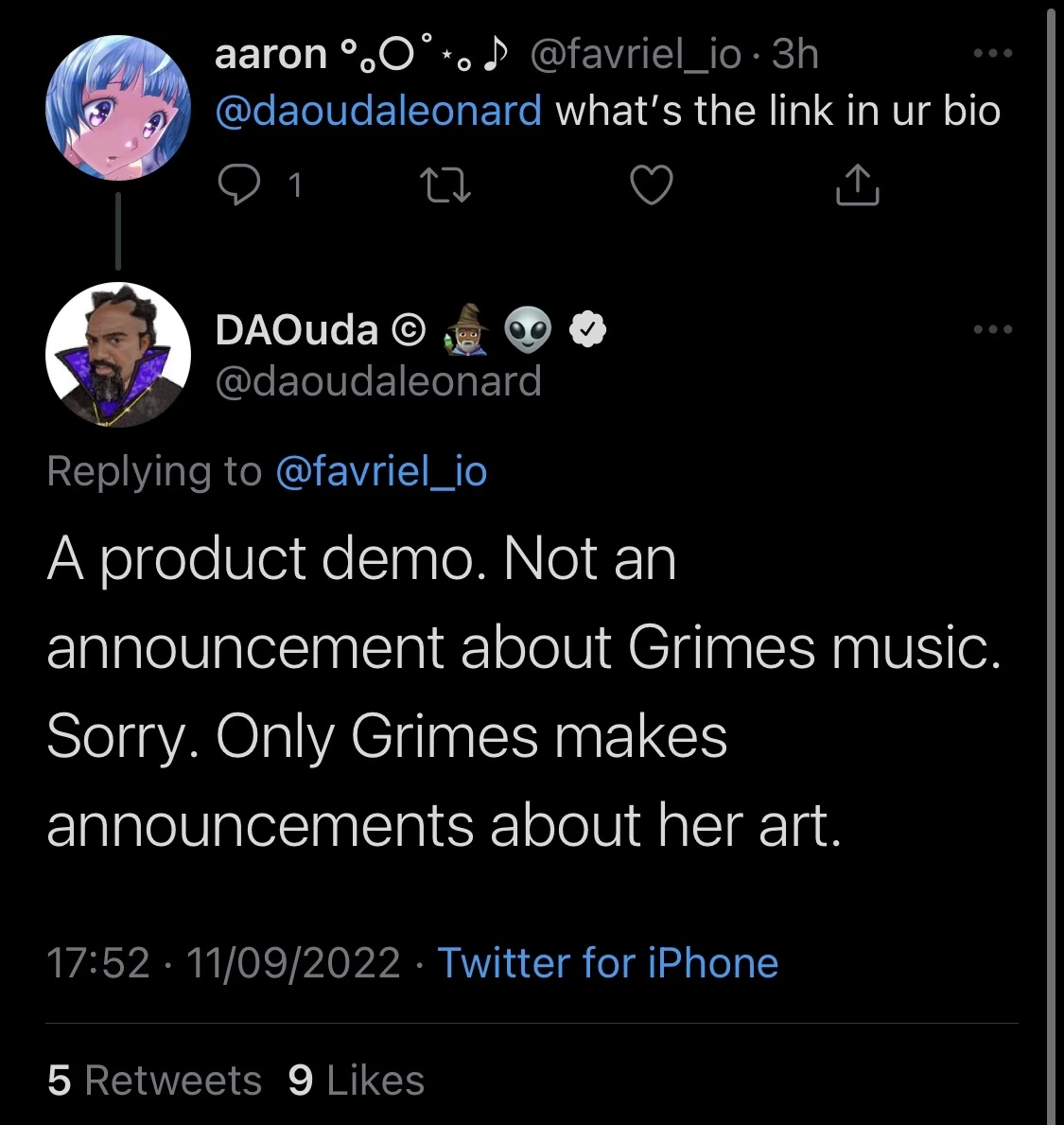Click DAOuda's verified badge icon
Image resolution: width=1064 pixels, height=1125 pixels.
[588, 329]
